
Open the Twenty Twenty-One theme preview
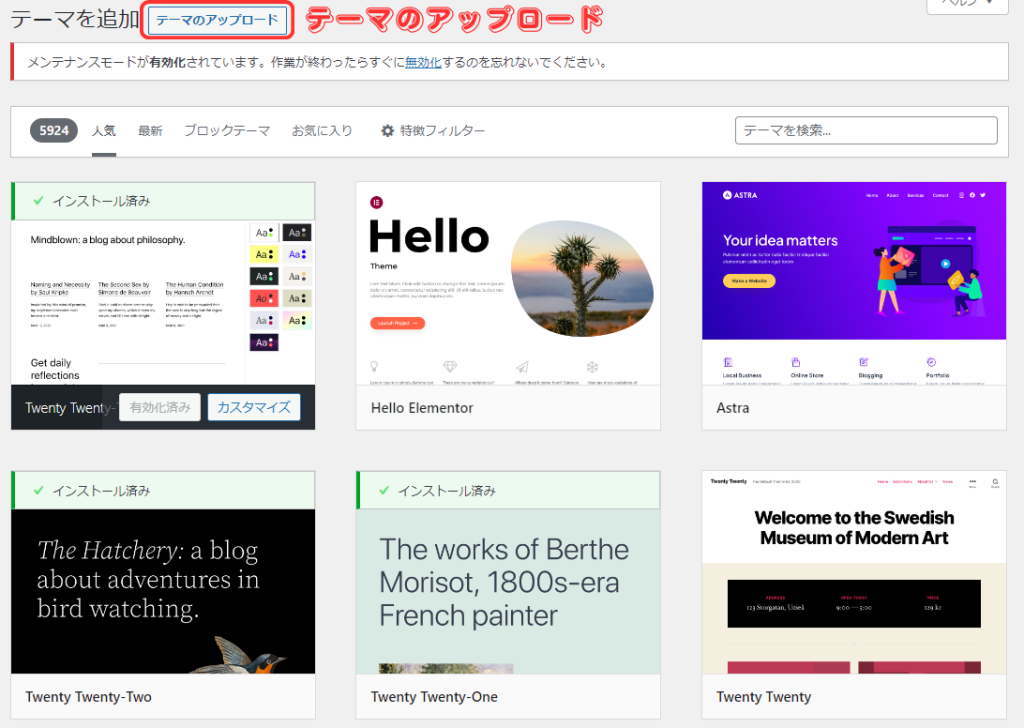(x=508, y=592)
